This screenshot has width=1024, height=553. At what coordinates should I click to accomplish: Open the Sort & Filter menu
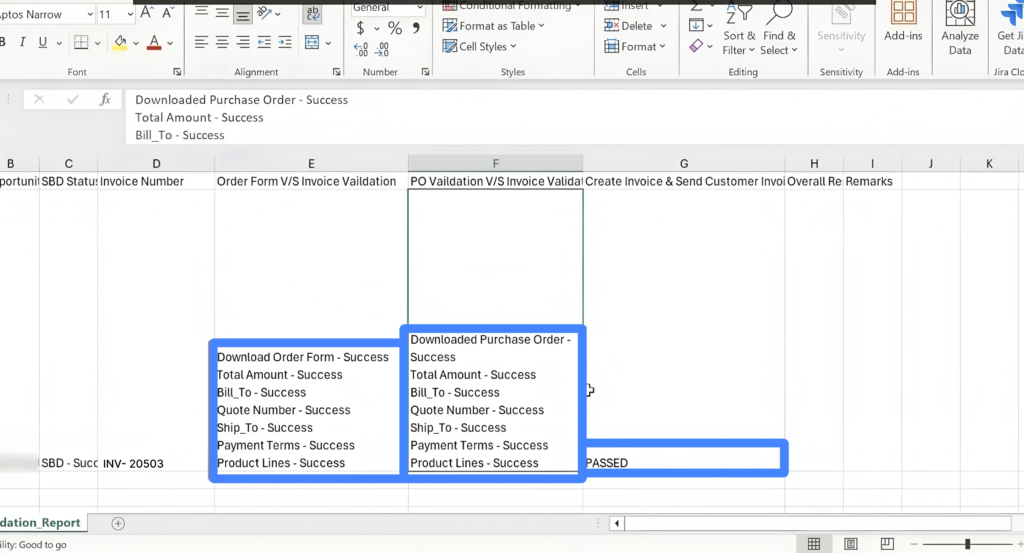(x=739, y=28)
